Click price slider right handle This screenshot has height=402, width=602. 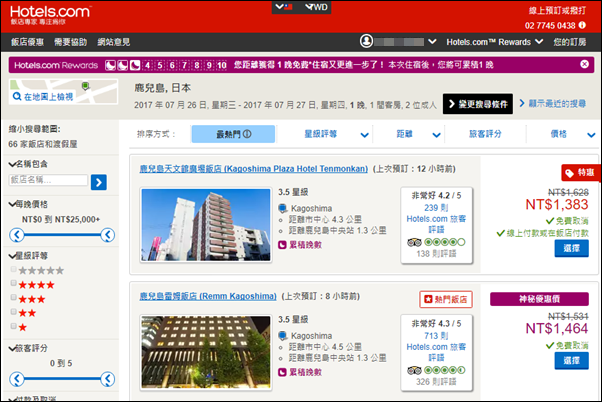coord(108,235)
